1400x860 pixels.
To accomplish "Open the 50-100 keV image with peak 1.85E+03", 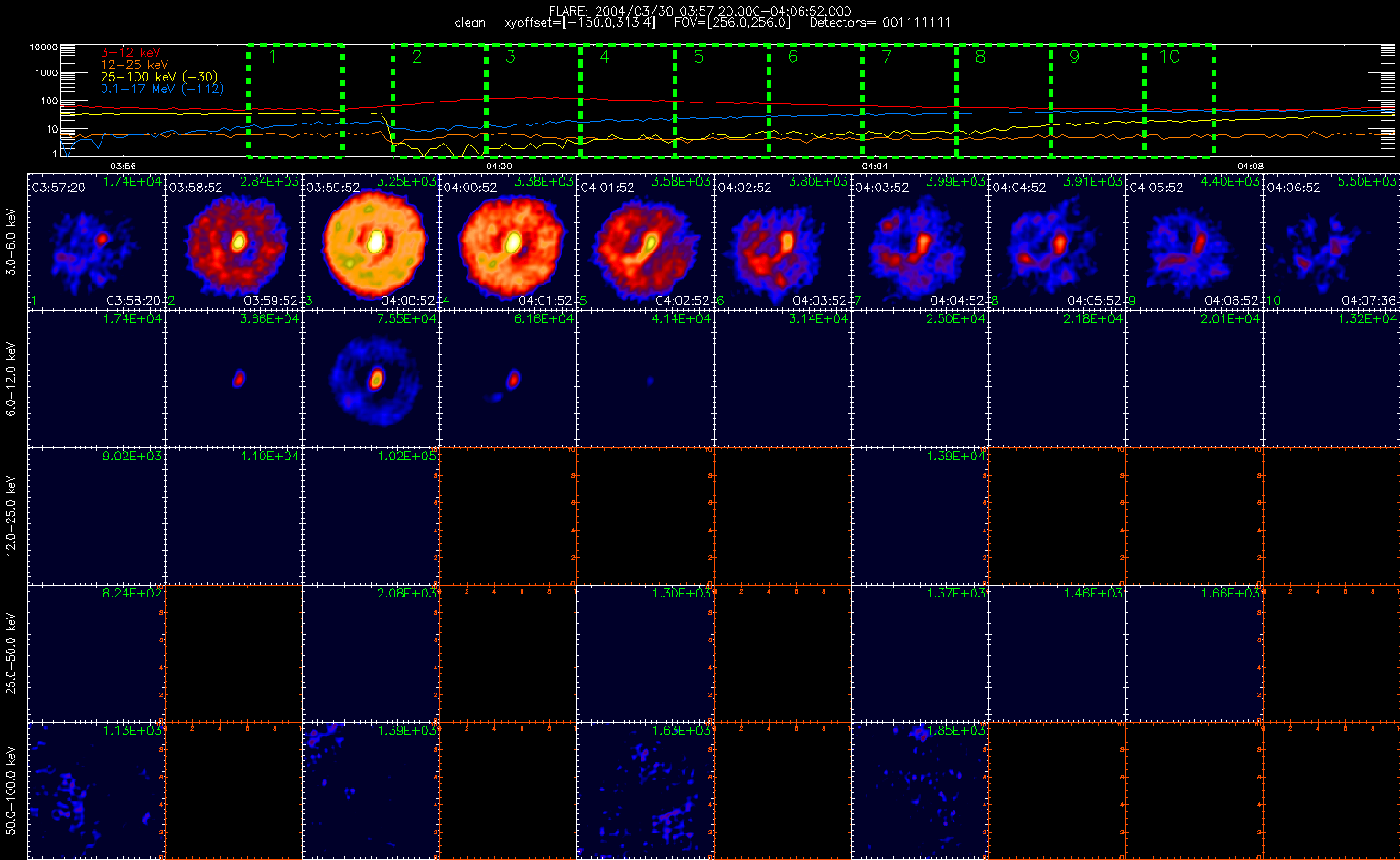I will [920, 790].
